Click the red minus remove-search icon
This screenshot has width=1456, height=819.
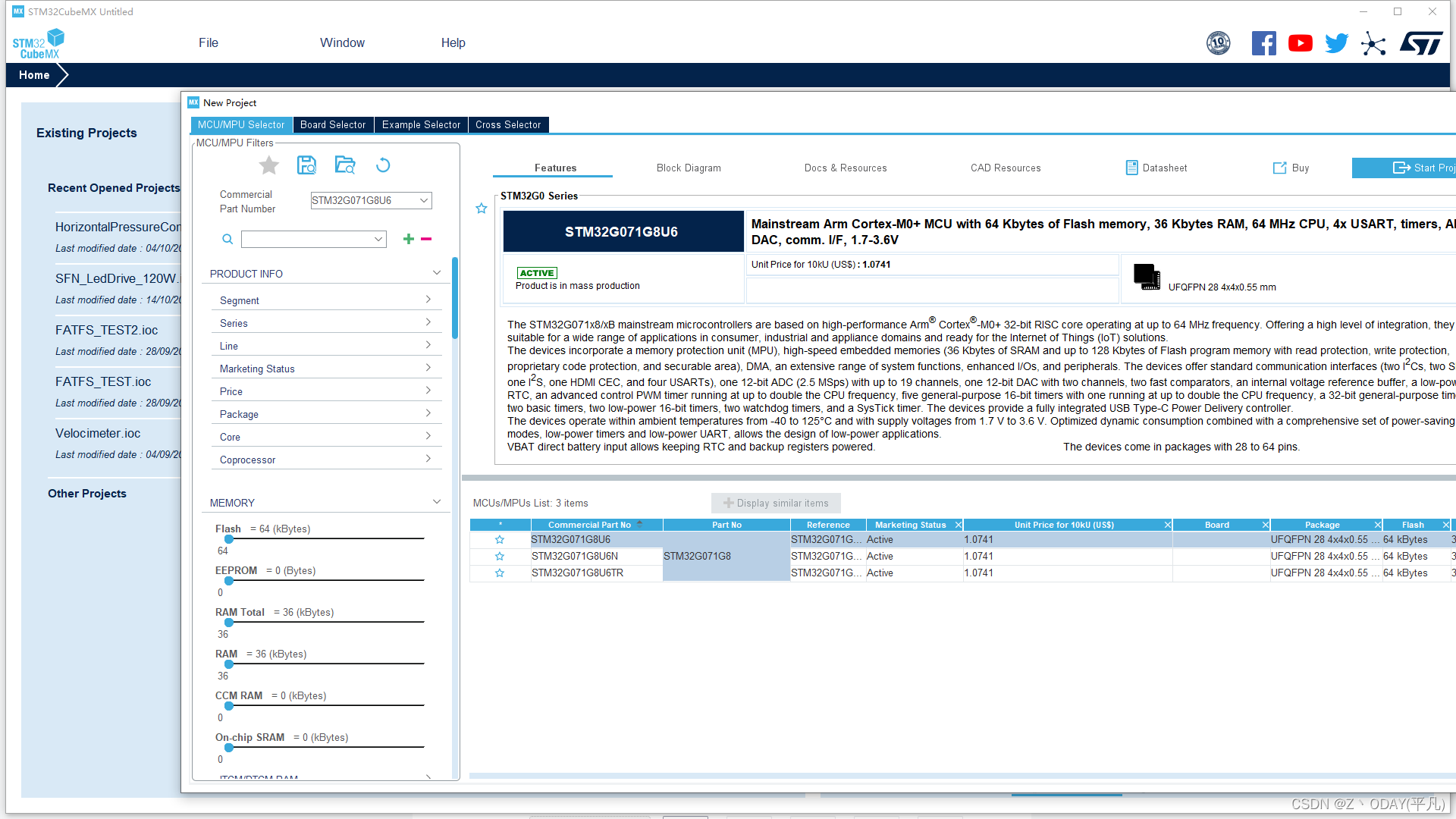[x=426, y=239]
